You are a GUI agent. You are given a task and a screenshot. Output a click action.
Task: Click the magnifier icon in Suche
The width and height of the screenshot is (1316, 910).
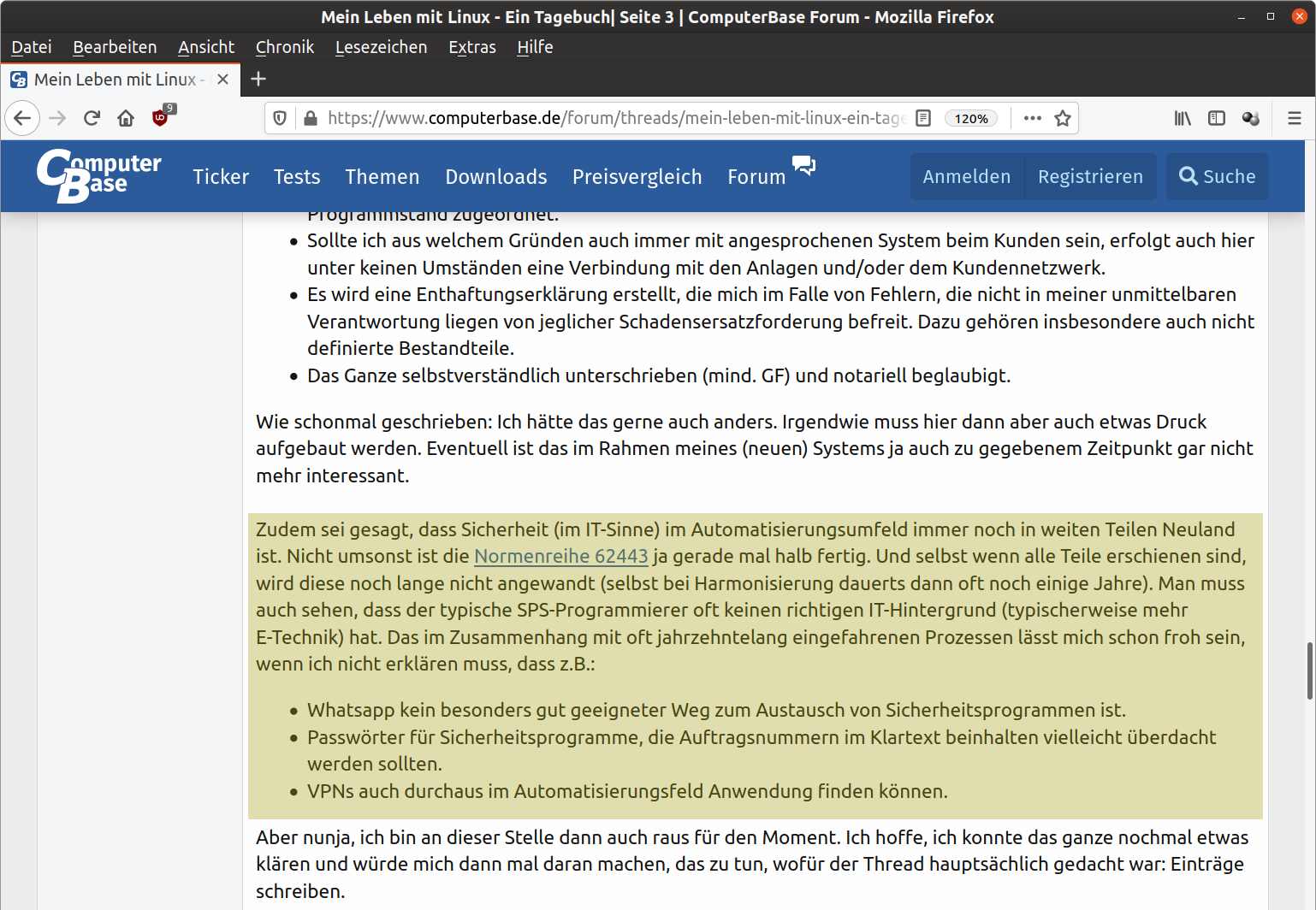pyautogui.click(x=1188, y=176)
